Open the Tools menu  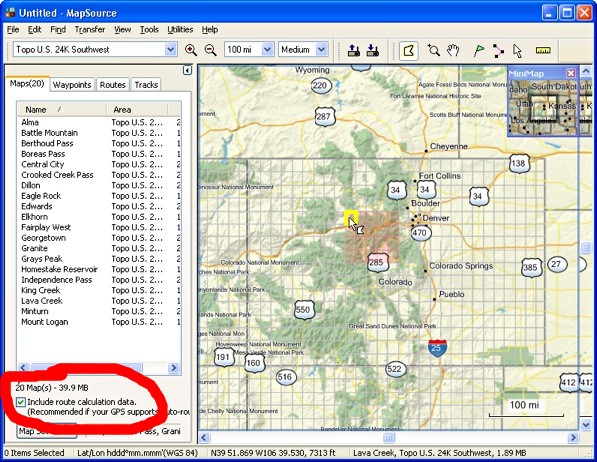click(x=149, y=30)
